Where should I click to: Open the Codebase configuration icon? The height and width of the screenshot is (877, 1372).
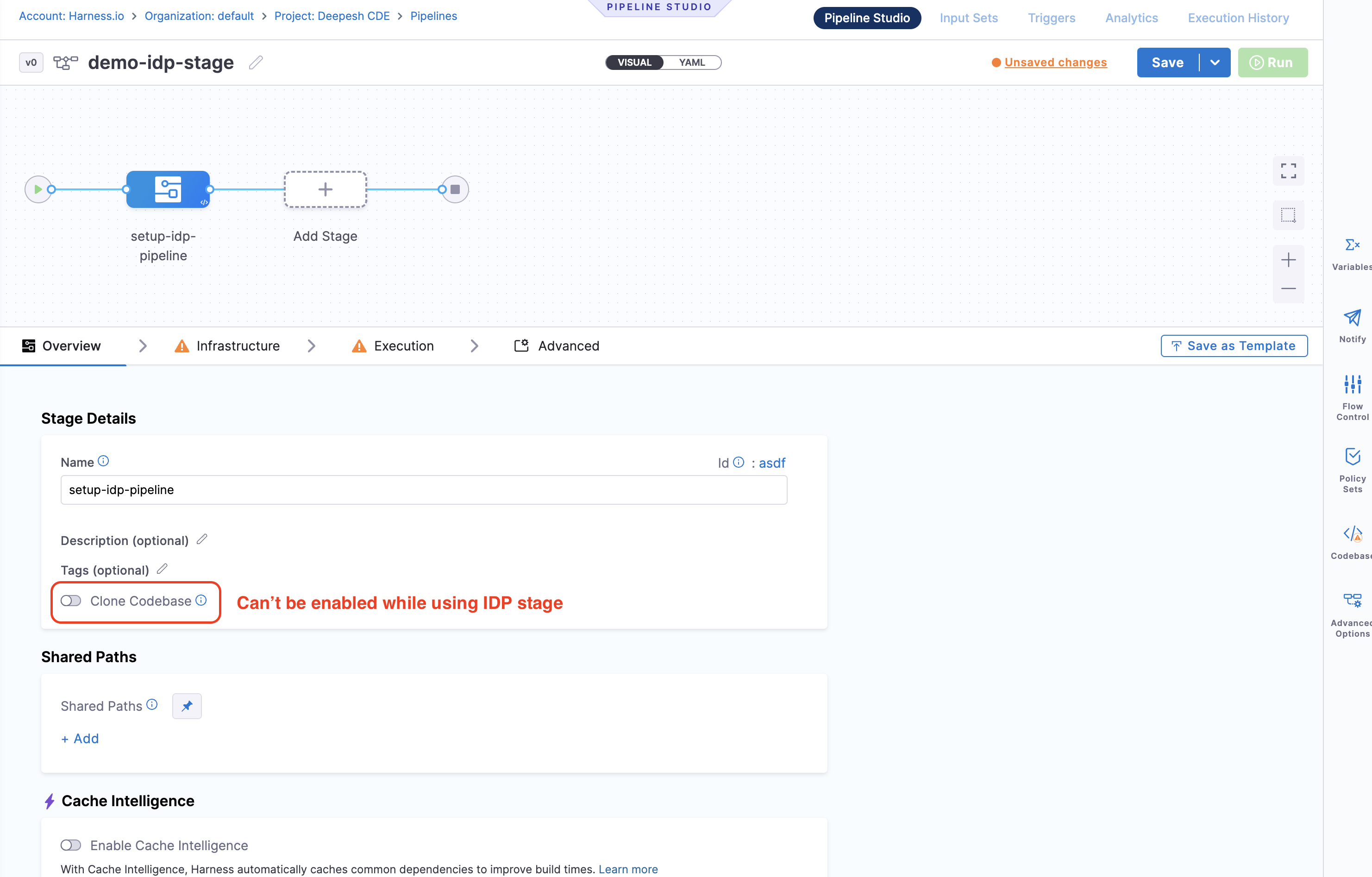pos(1352,534)
